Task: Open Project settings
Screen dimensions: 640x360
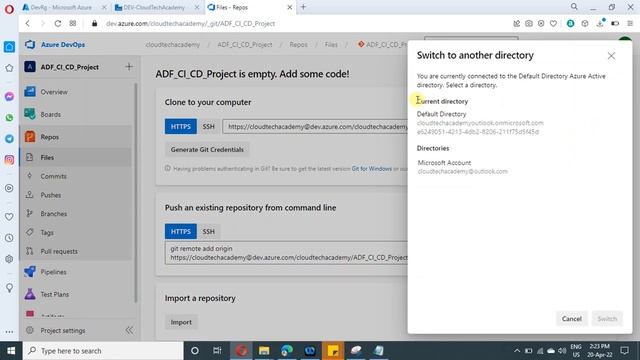Action: coord(62,330)
